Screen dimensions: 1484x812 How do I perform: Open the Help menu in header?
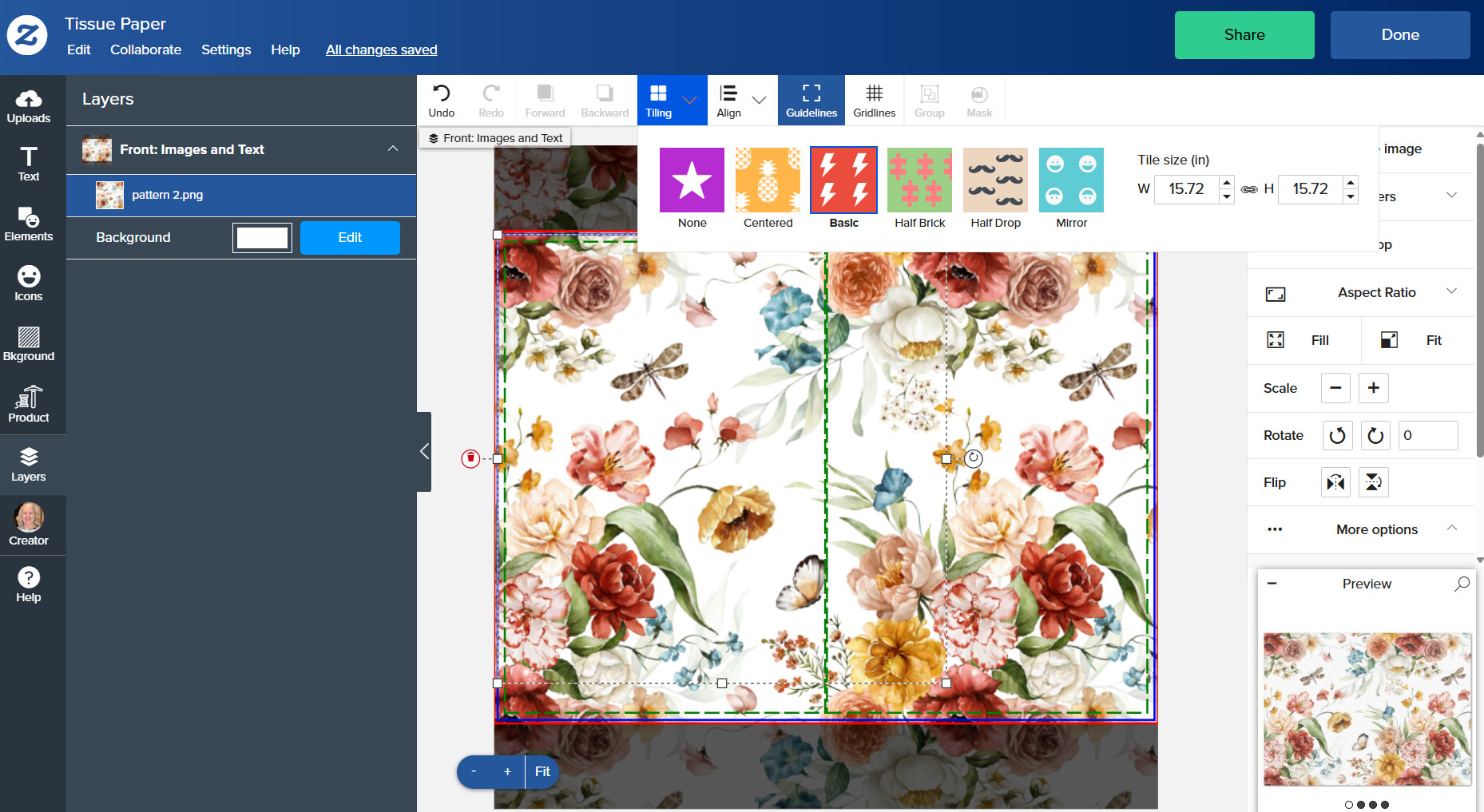(x=285, y=50)
